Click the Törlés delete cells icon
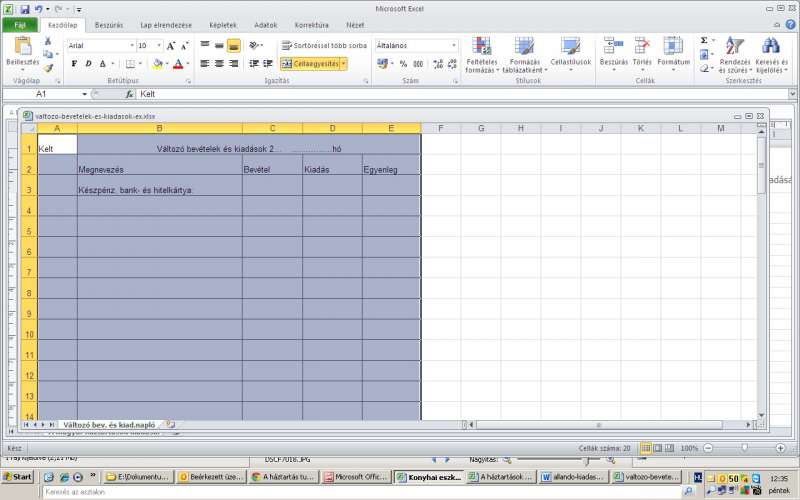The height and width of the screenshot is (500, 800). coord(642,46)
